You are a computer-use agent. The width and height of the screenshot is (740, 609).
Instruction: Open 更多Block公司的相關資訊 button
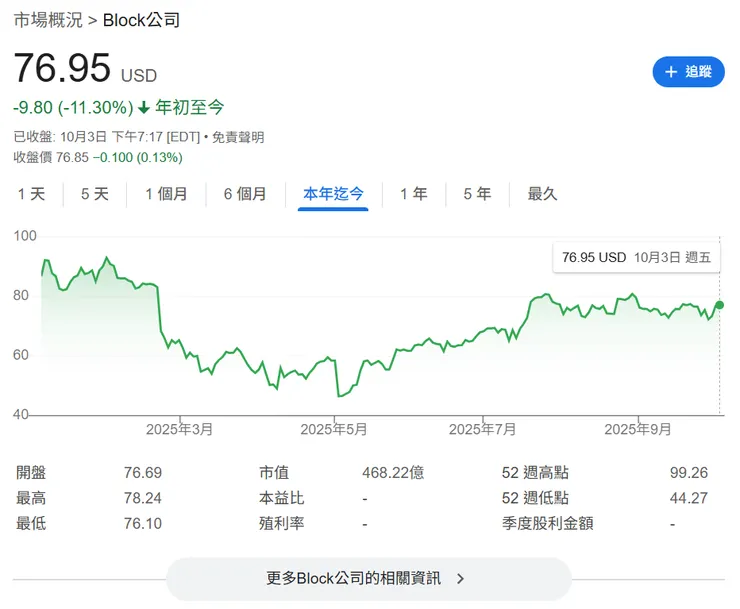[369, 579]
